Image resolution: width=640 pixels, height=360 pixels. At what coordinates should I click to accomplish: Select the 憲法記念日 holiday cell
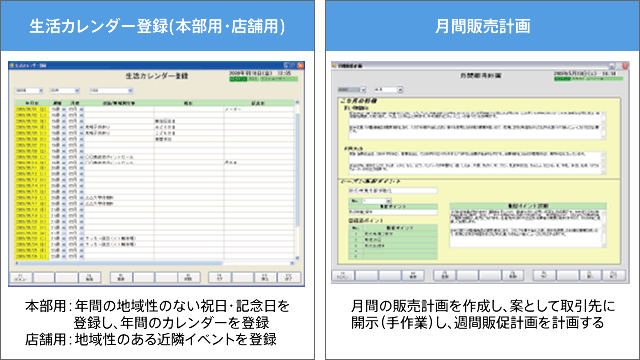pos(189,121)
